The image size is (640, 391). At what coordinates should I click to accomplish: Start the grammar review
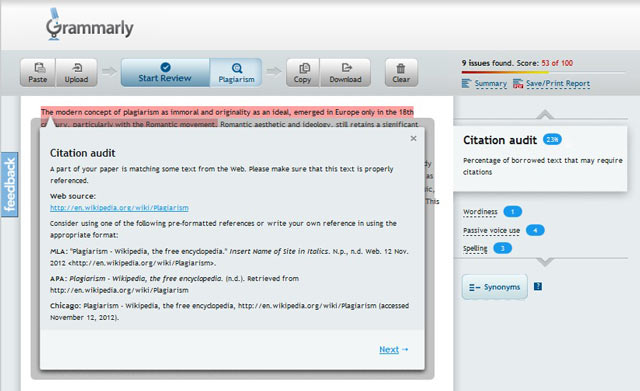[165, 73]
